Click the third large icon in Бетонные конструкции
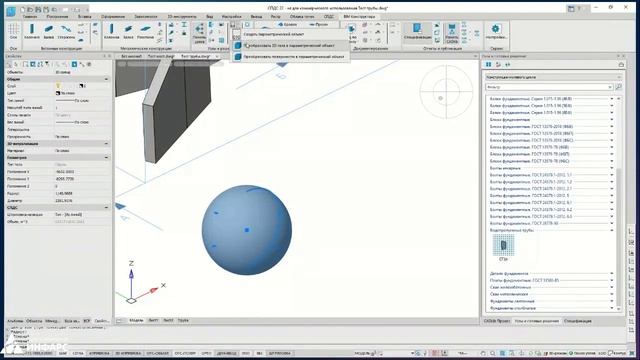The height and width of the screenshot is (360, 640). pos(66,32)
